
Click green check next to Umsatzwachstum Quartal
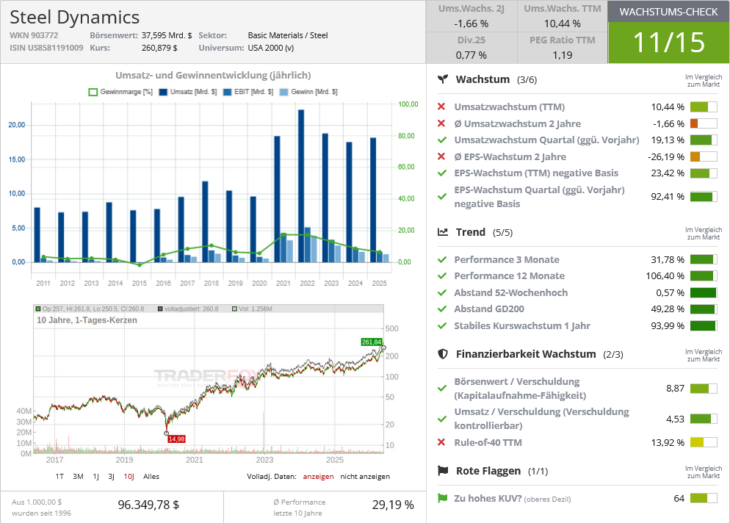click(442, 140)
